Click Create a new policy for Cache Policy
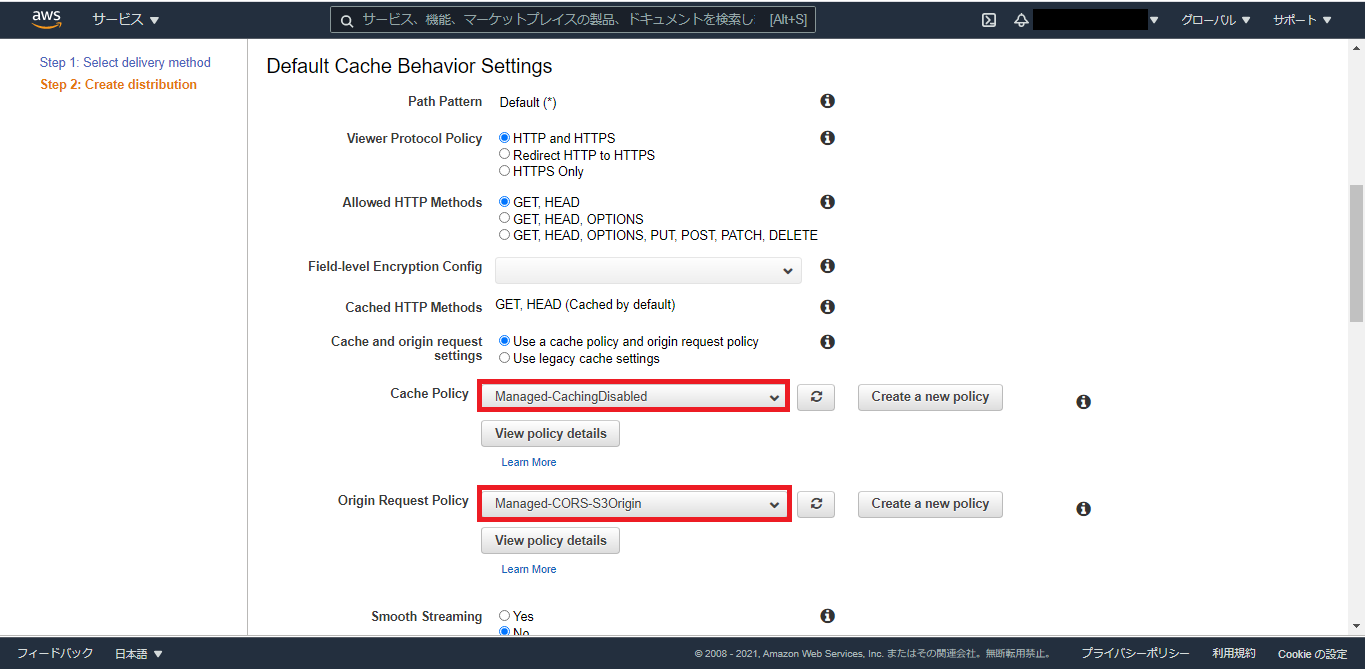 930,397
